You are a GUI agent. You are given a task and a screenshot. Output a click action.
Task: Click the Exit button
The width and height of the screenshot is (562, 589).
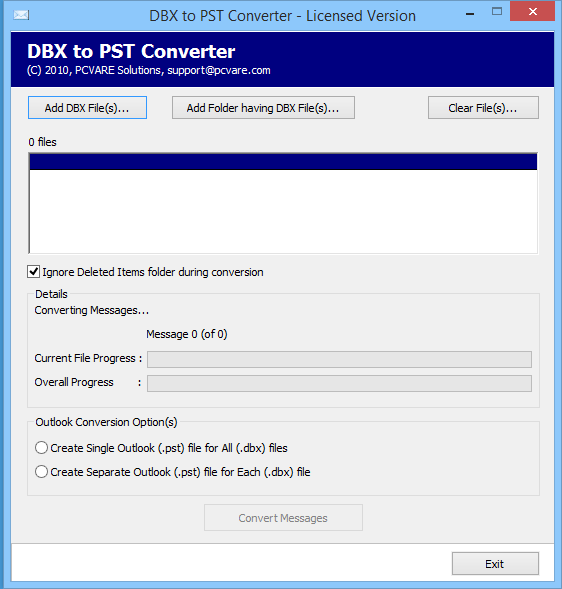coord(495,563)
